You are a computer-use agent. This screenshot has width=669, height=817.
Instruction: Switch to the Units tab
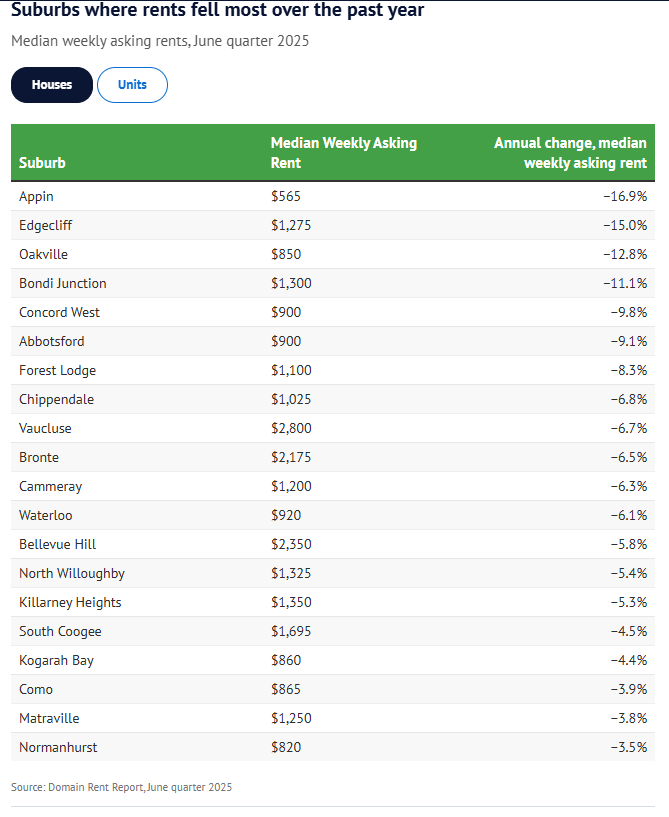pos(132,85)
